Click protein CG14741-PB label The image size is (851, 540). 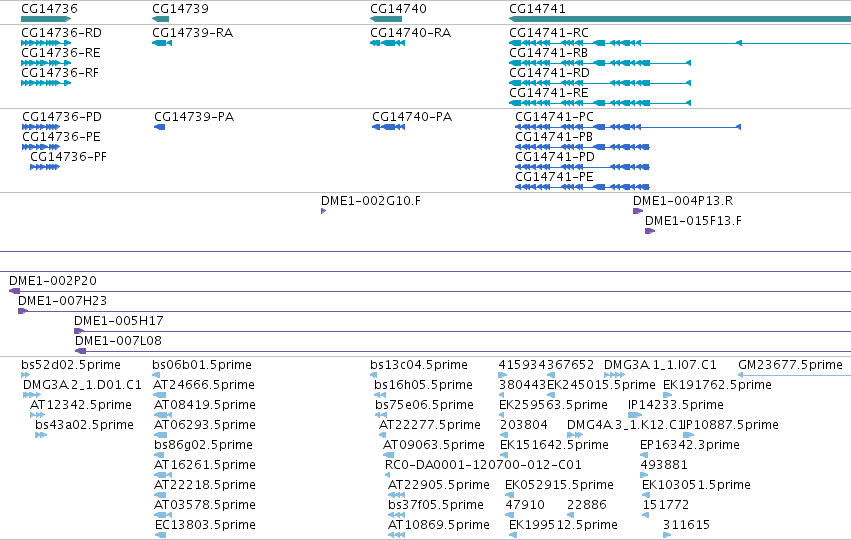[554, 137]
